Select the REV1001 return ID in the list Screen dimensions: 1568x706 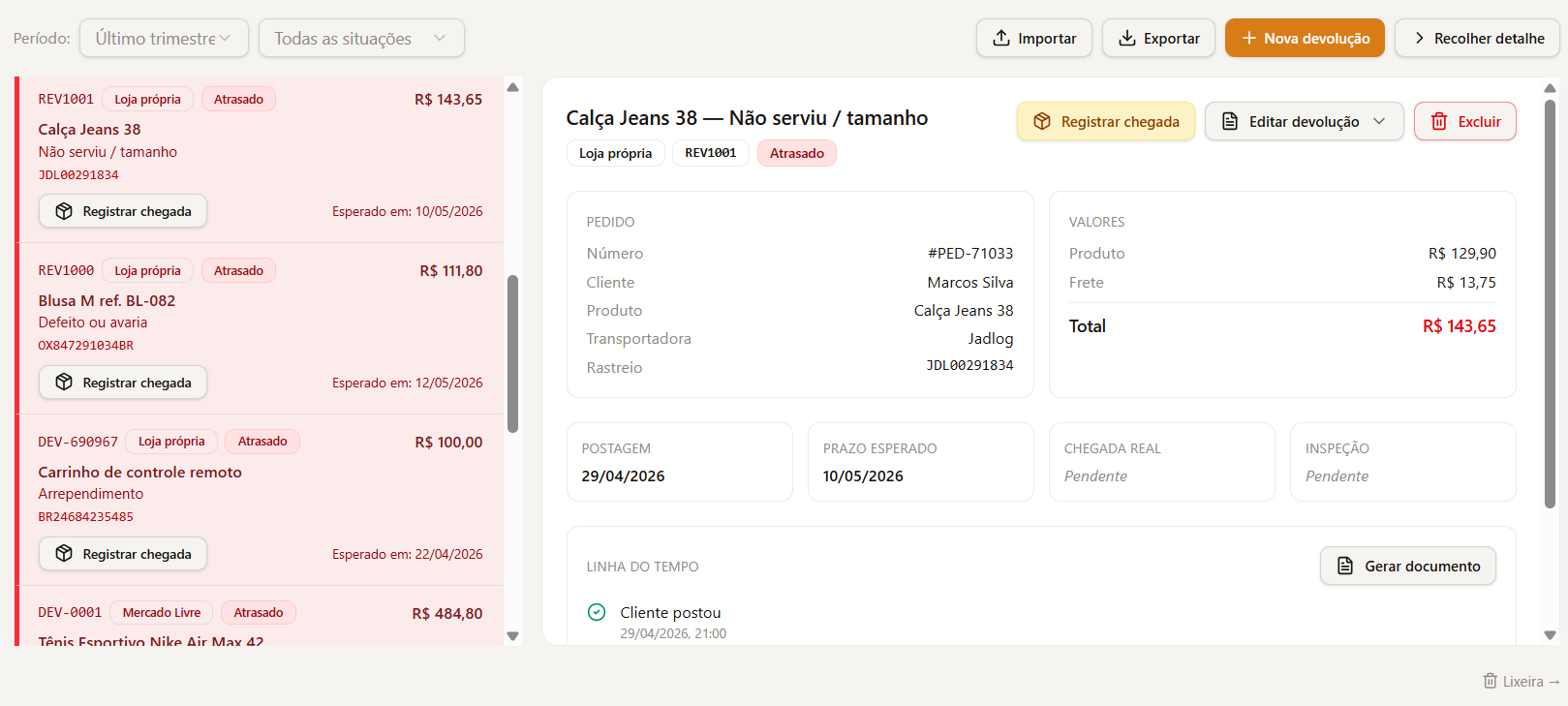[66, 99]
